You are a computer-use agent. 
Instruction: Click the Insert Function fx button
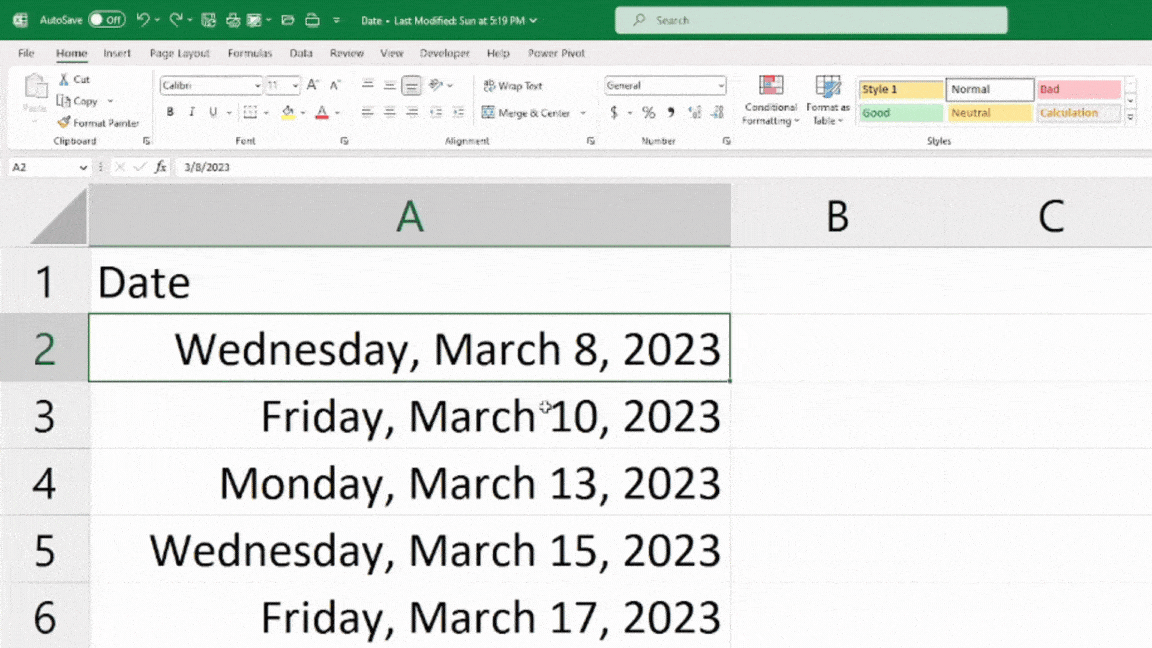point(161,167)
